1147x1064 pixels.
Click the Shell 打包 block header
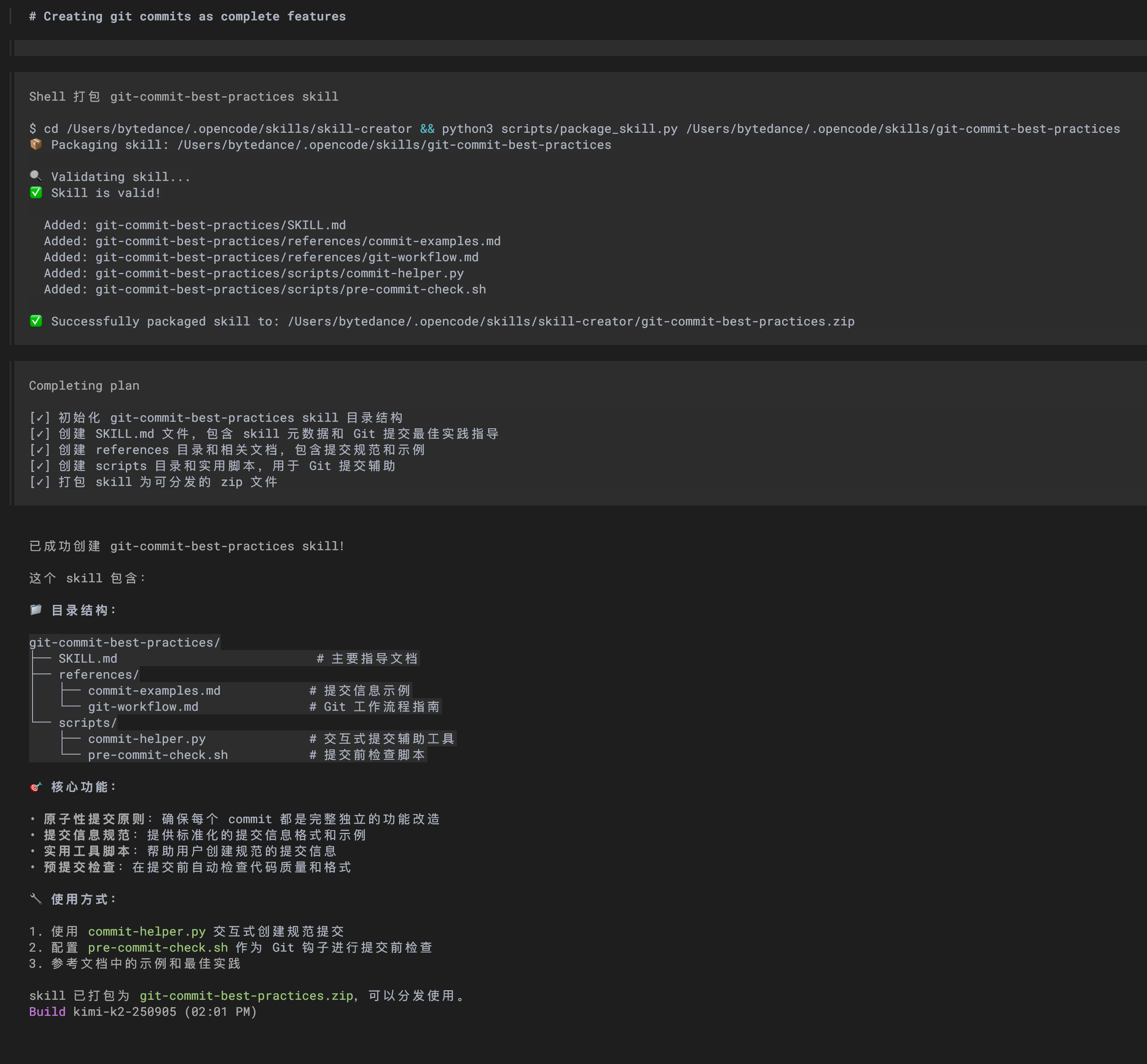coord(184,97)
